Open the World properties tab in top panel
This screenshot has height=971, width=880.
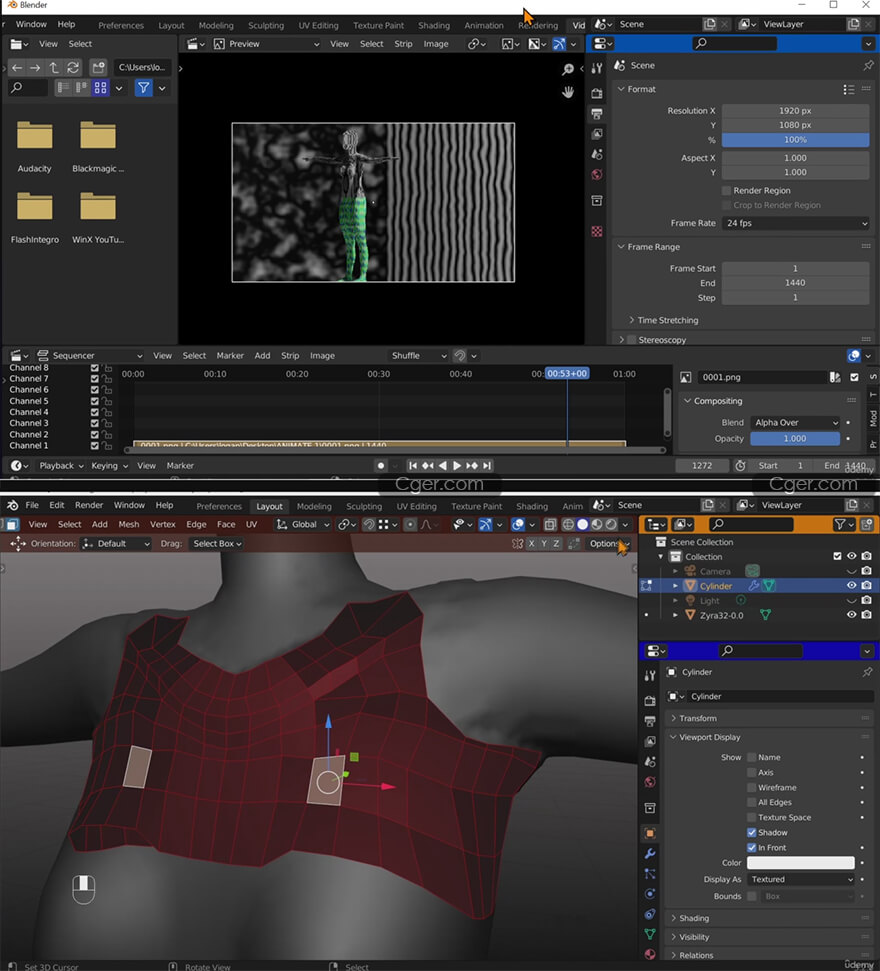[597, 175]
